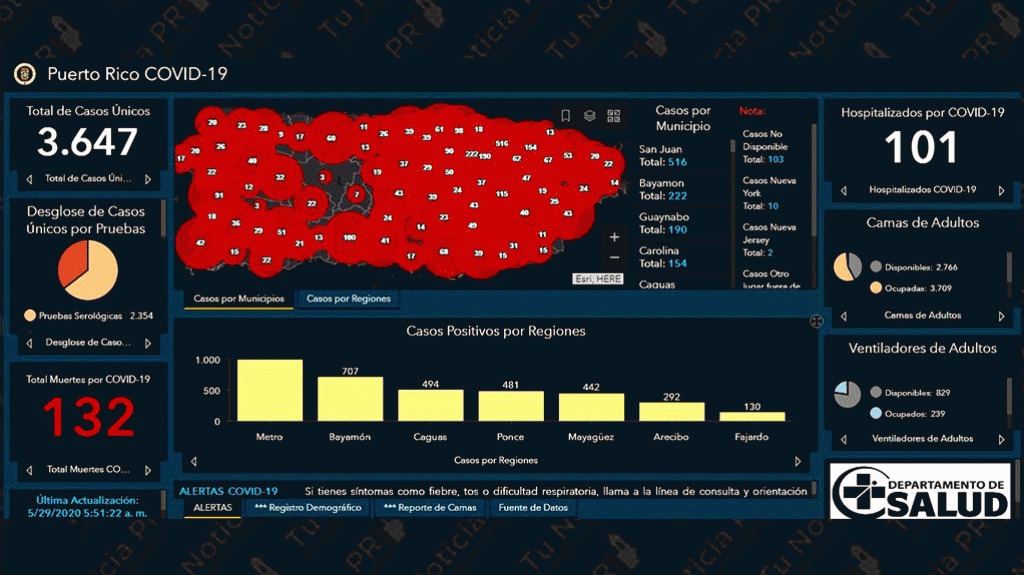Open the map layers list icon

(x=590, y=116)
